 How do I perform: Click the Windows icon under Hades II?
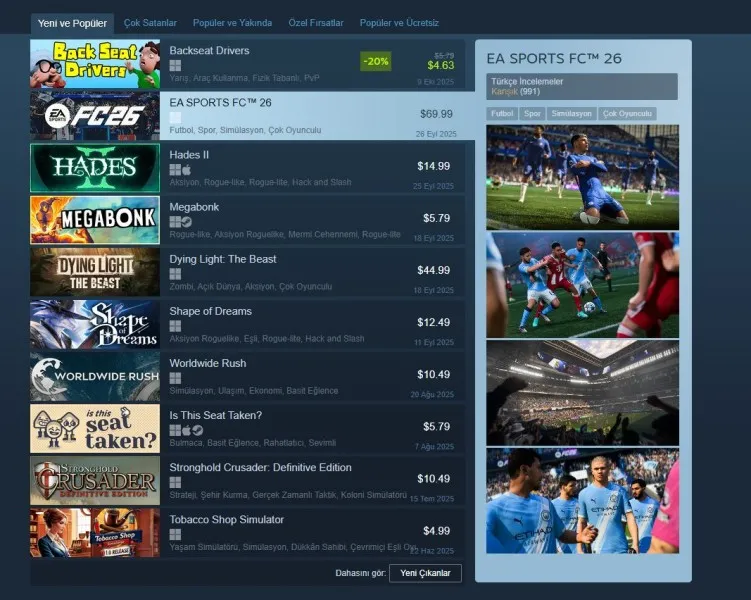(175, 170)
